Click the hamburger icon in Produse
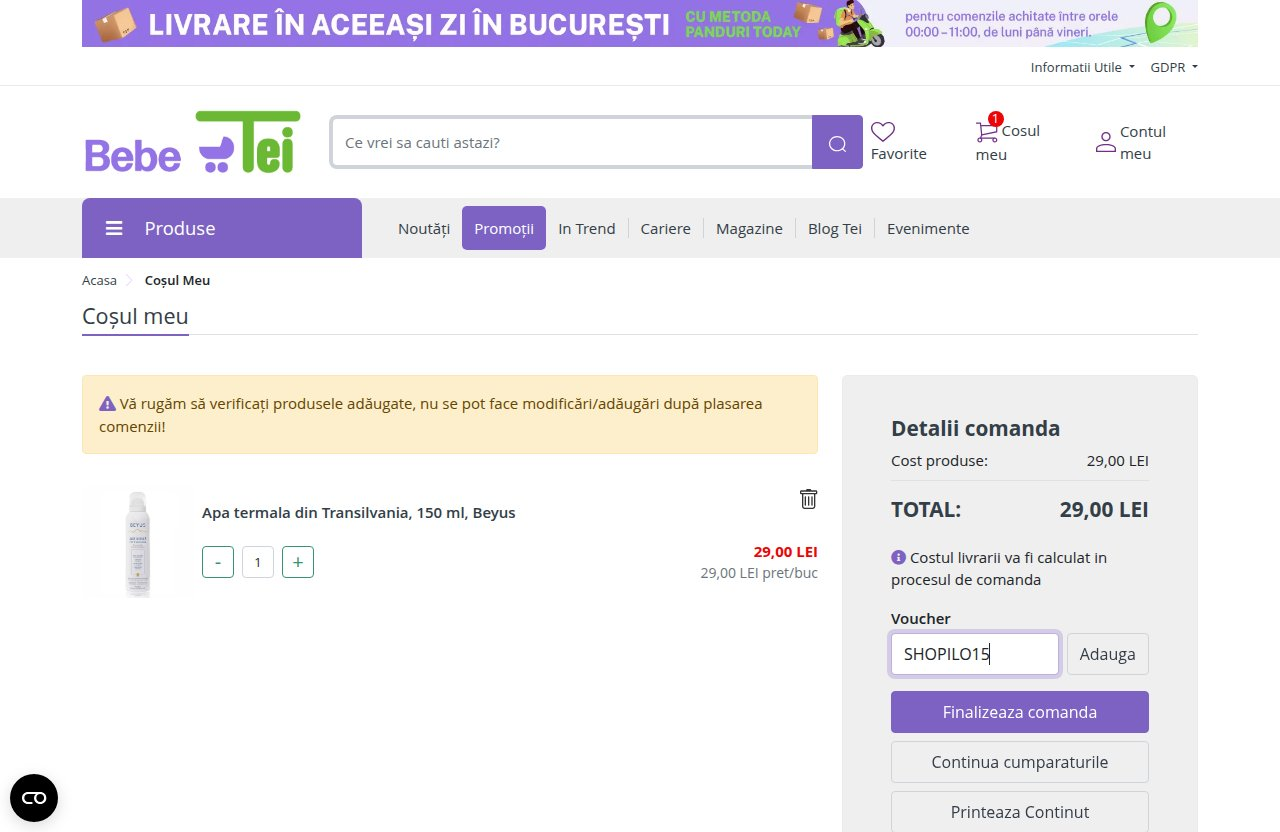1280x832 pixels. click(114, 228)
